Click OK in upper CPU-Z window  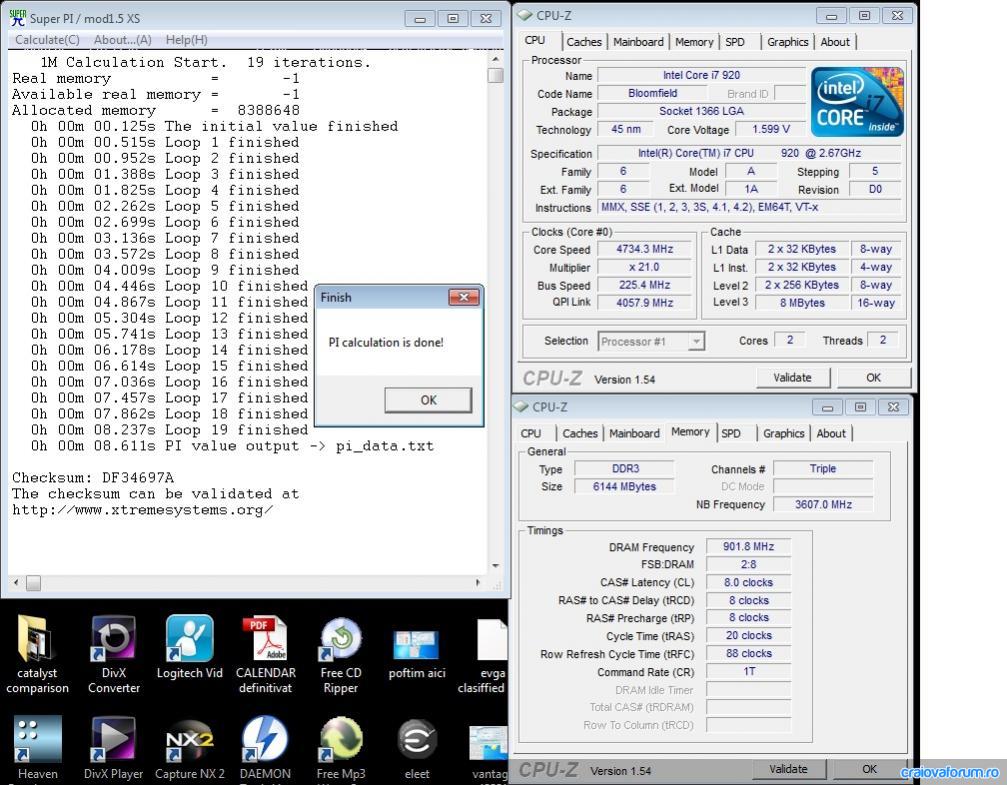[873, 378]
